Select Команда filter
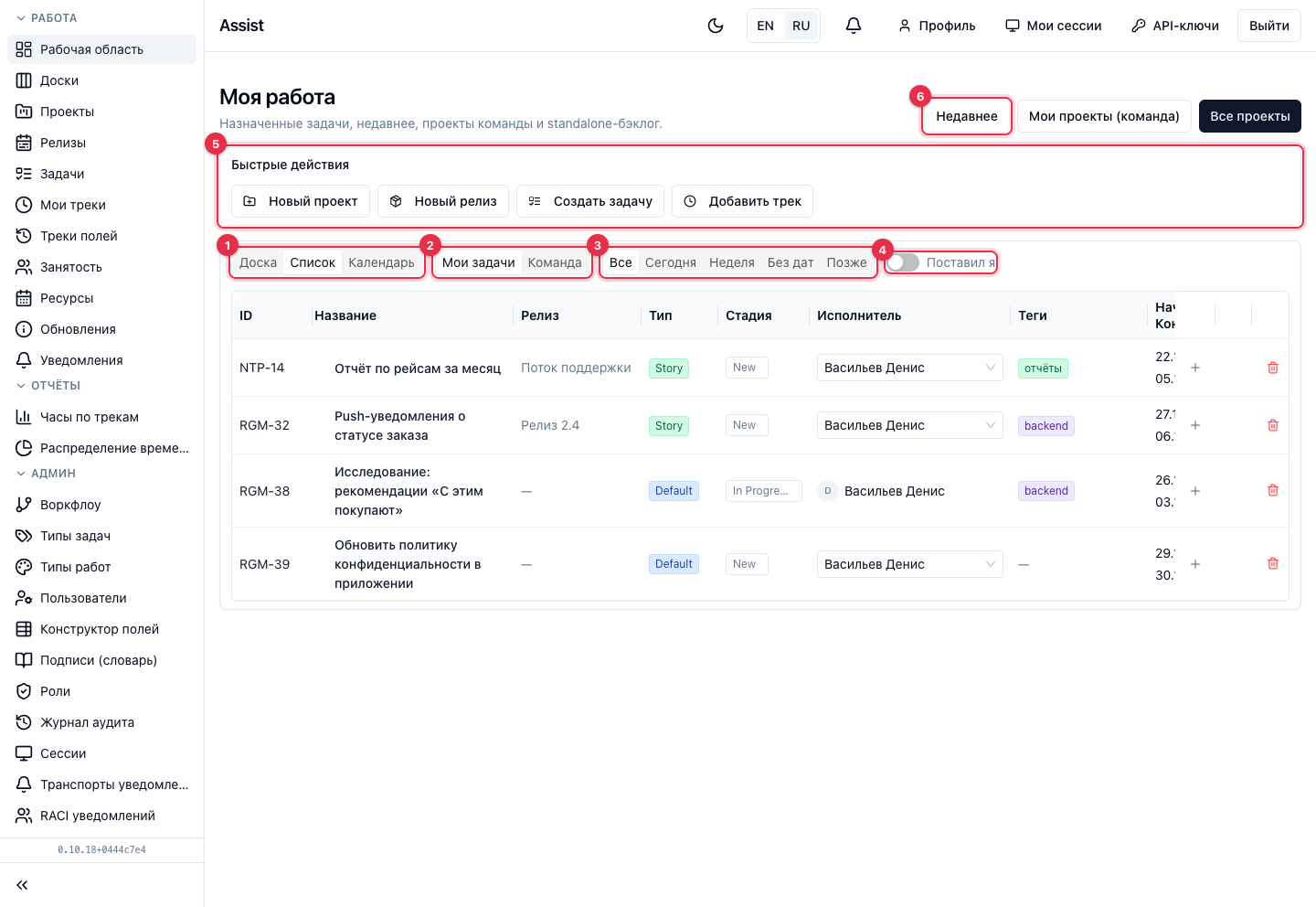This screenshot has width=1316, height=907. click(x=555, y=262)
